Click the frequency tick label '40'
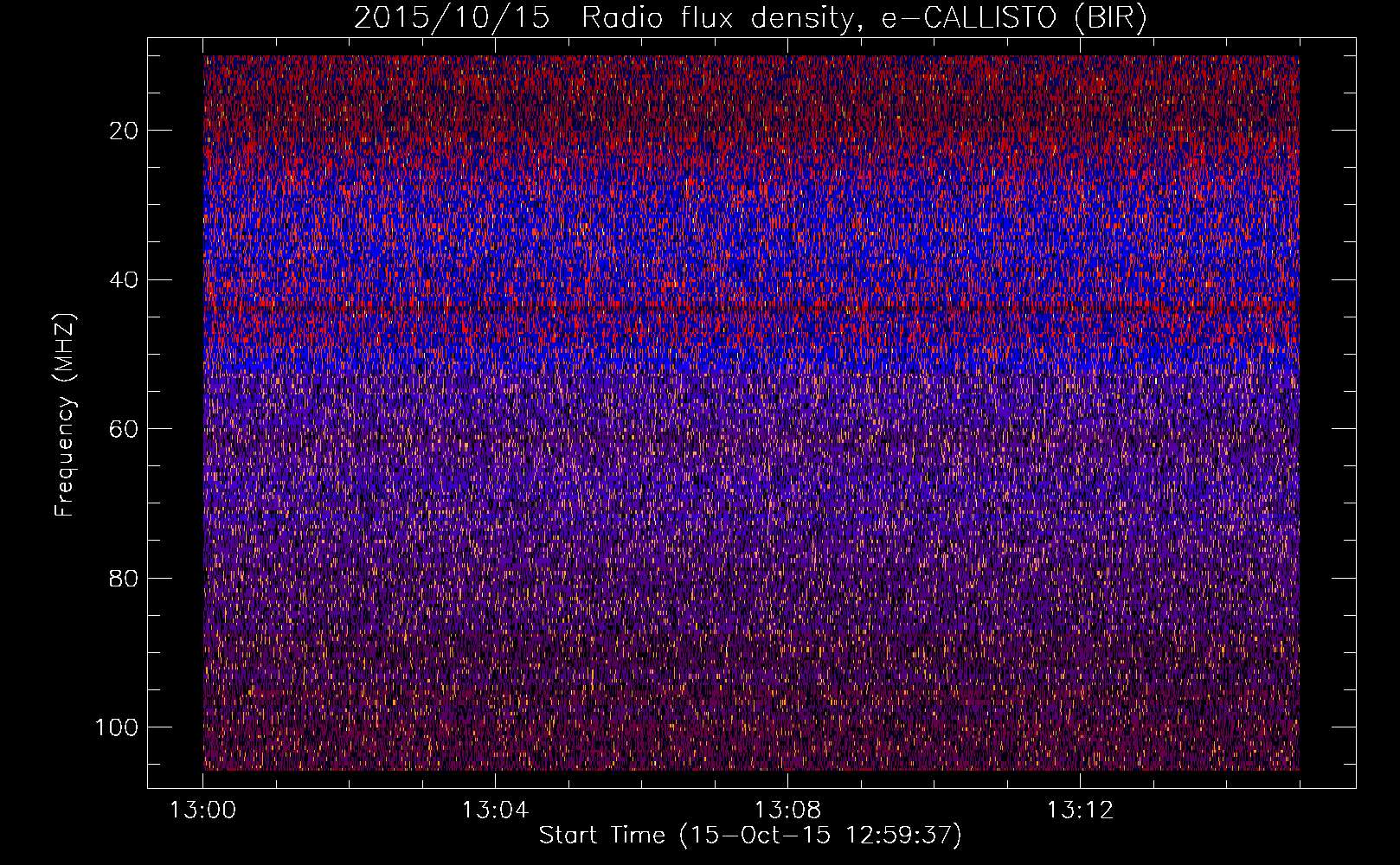 [x=125, y=280]
